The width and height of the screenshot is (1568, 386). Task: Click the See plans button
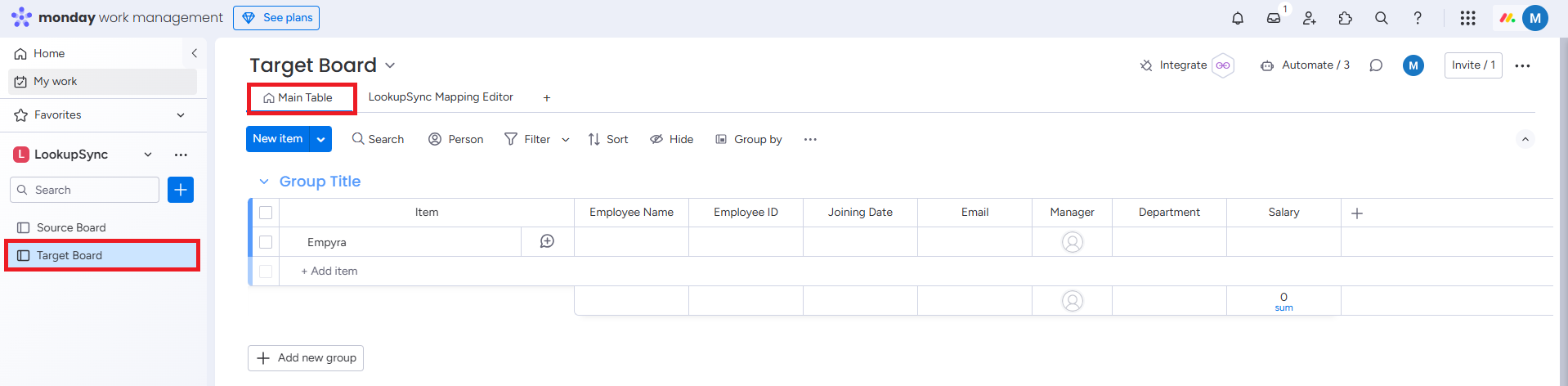(276, 18)
